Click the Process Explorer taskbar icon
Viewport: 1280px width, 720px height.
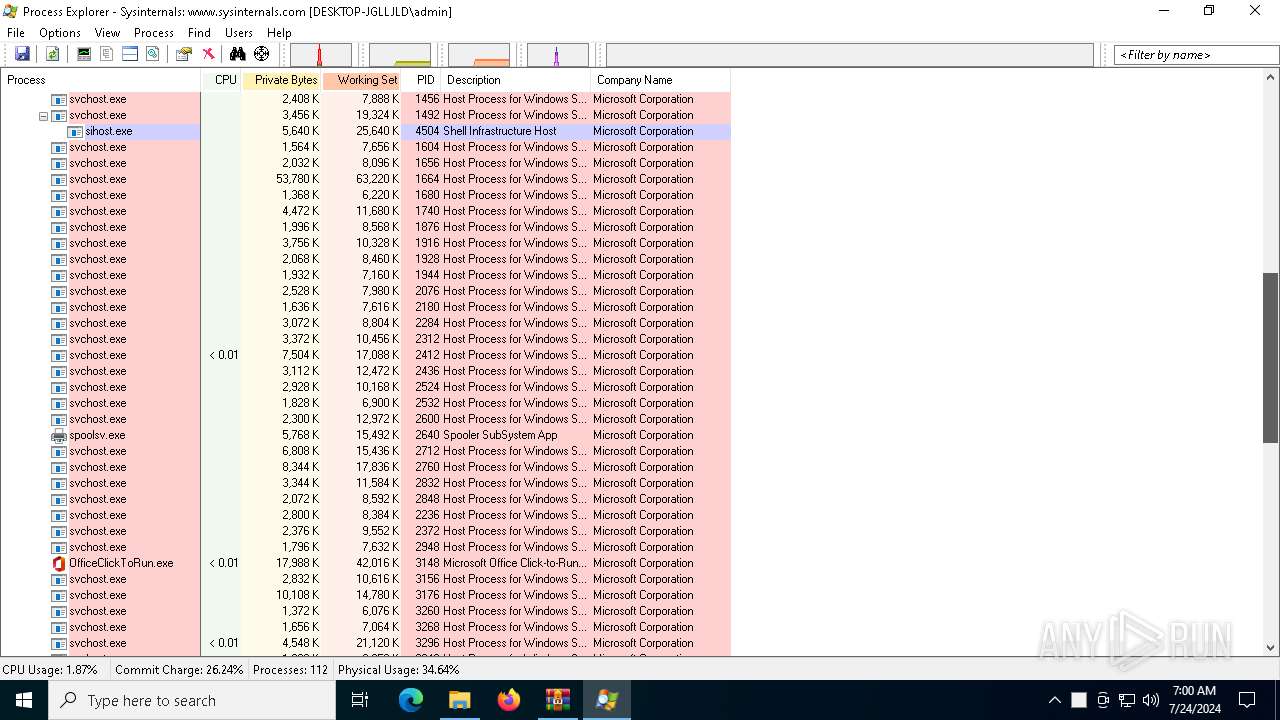tap(607, 700)
